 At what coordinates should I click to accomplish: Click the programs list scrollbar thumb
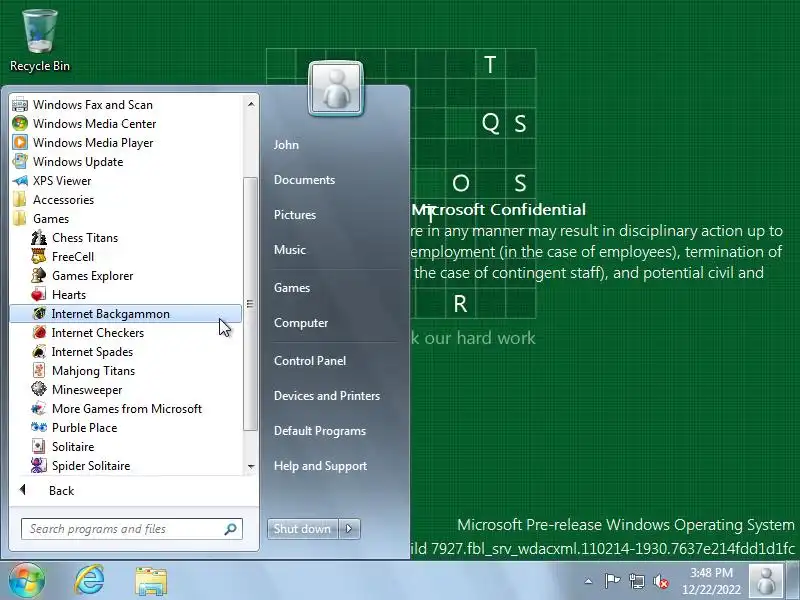click(250, 304)
